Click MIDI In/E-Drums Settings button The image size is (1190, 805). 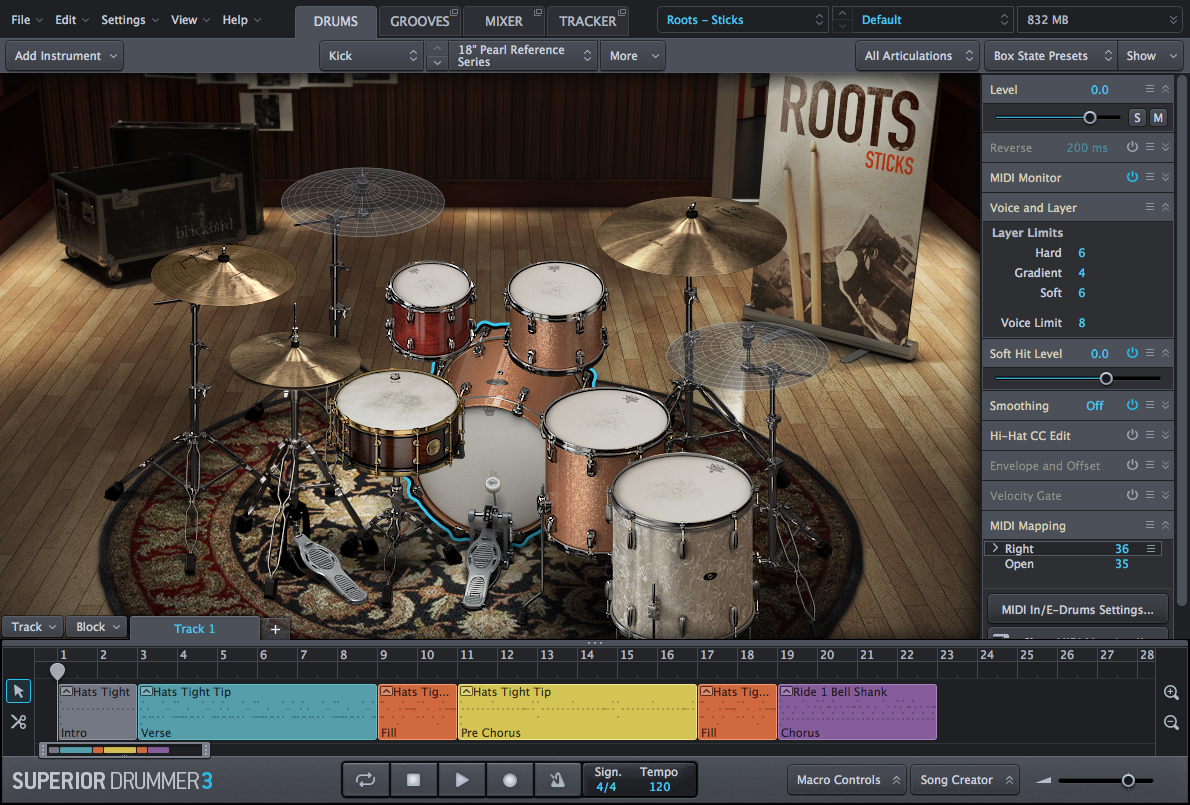pyautogui.click(x=1077, y=609)
